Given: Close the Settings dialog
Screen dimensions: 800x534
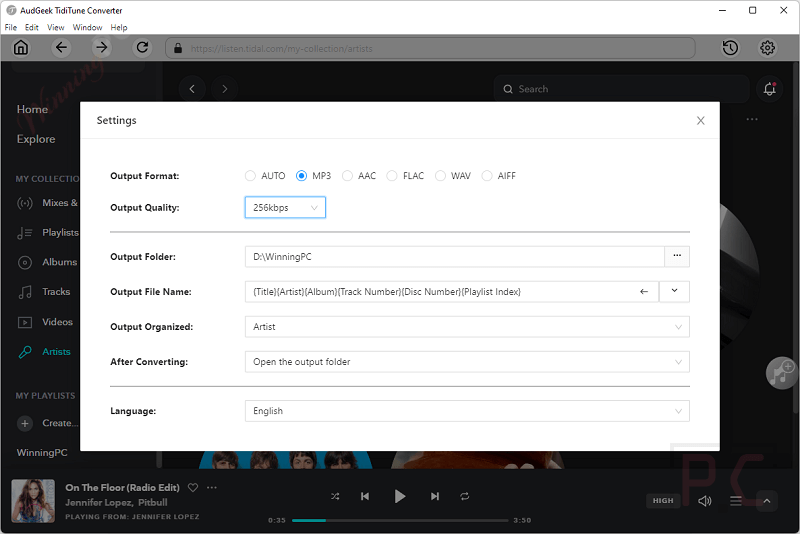Looking at the screenshot, I should 701,120.
